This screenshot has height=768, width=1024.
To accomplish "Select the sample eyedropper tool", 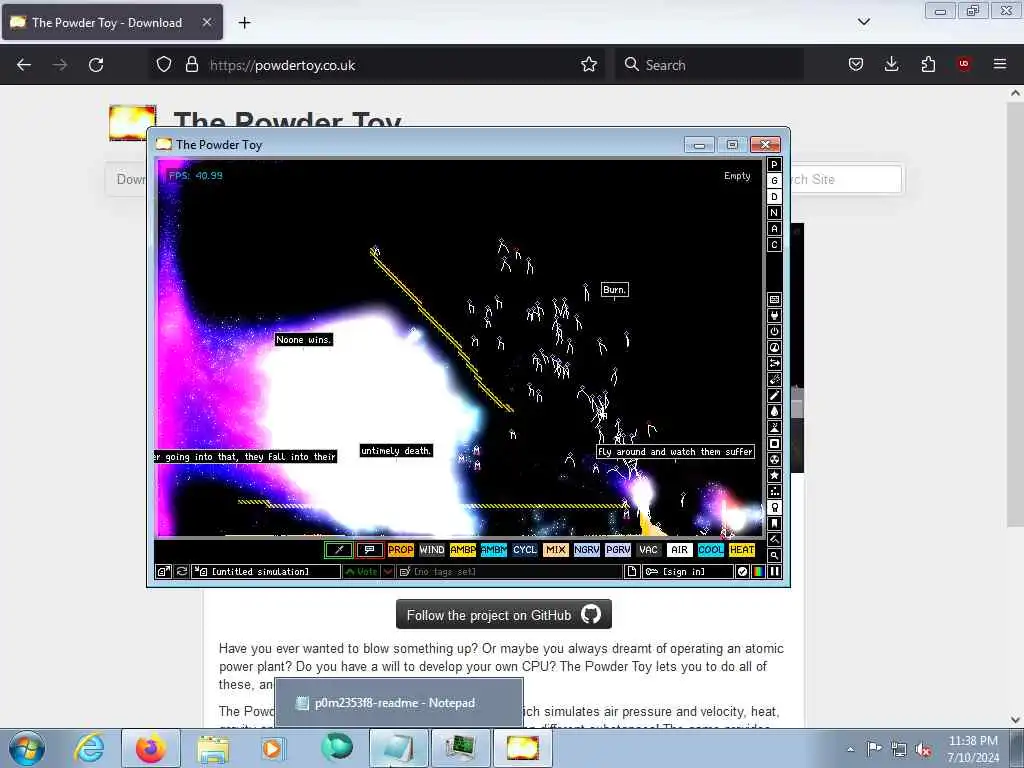I will (339, 550).
